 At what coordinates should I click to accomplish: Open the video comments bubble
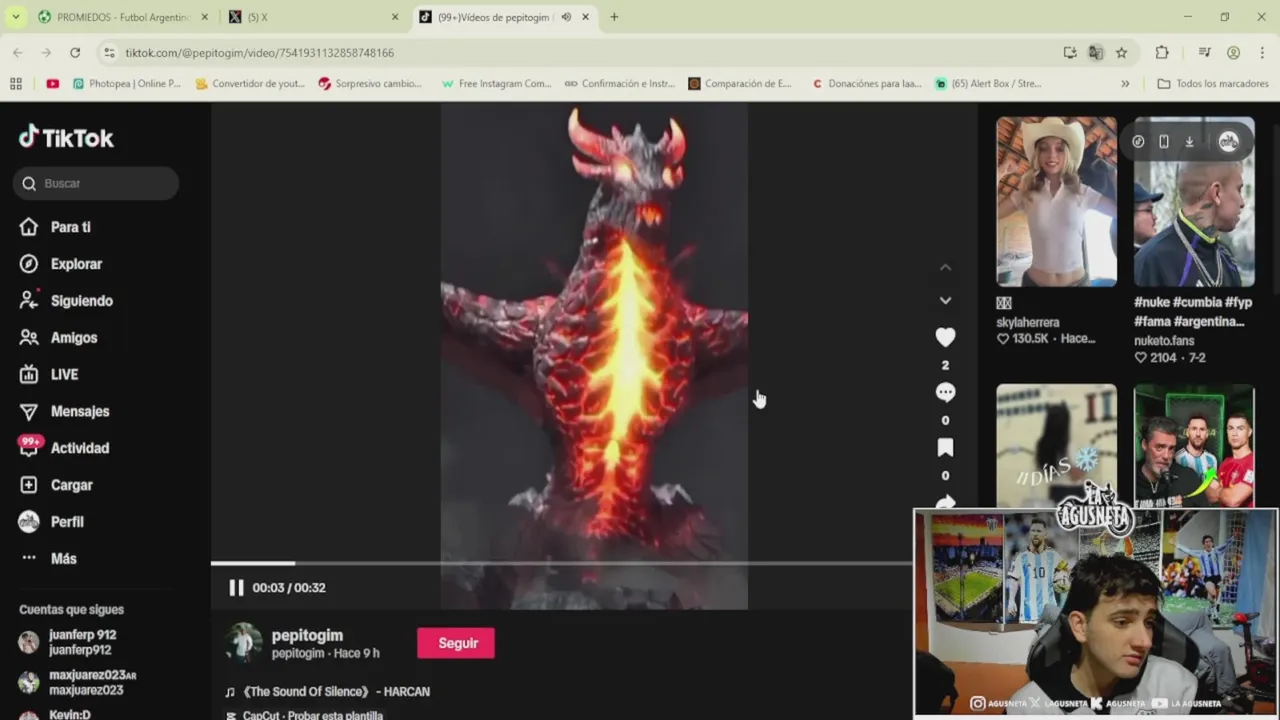click(945, 392)
